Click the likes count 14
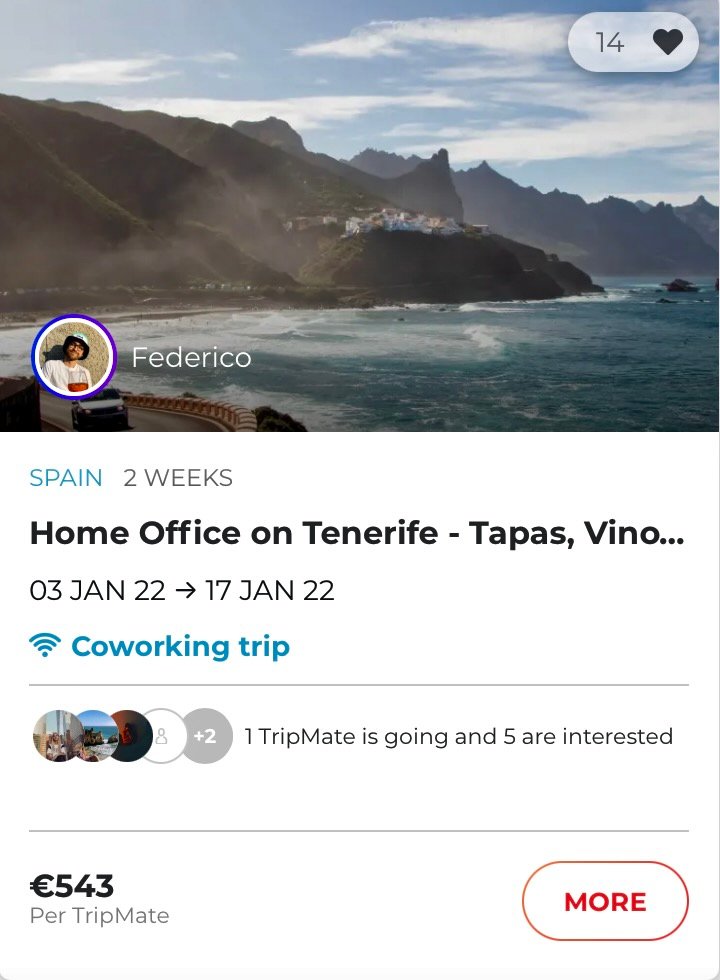Image resolution: width=720 pixels, height=980 pixels. [609, 42]
